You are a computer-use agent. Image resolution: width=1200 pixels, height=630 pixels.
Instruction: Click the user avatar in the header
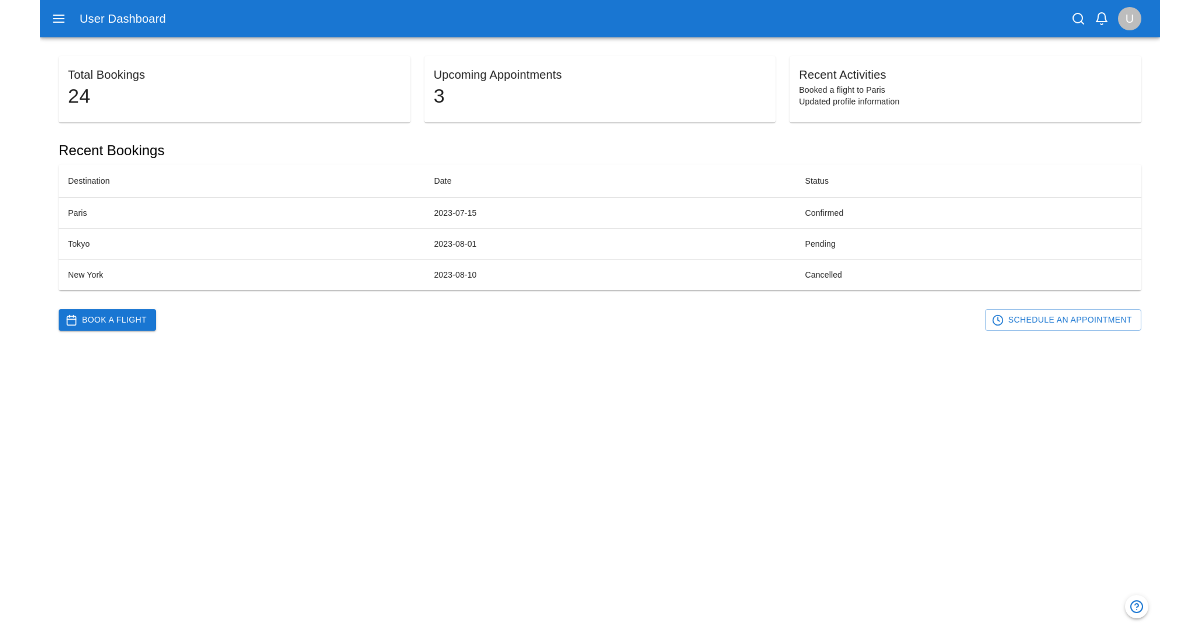[1129, 18]
